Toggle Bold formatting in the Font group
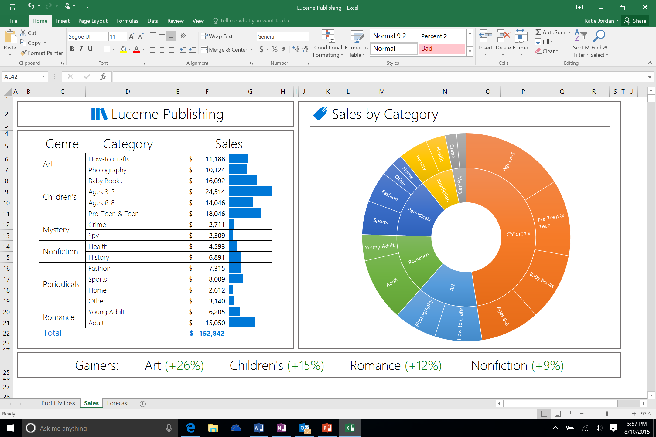Viewport: 656px width, 437px height. [x=71, y=50]
